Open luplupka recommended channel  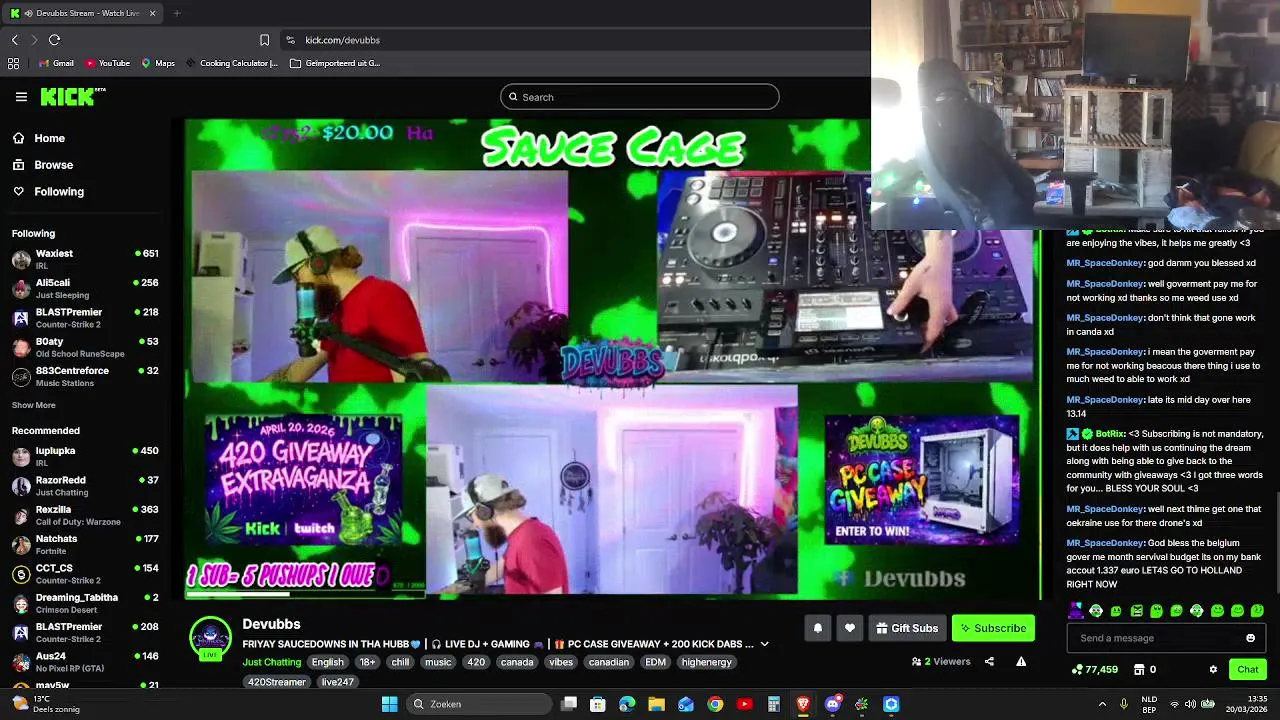coord(85,456)
